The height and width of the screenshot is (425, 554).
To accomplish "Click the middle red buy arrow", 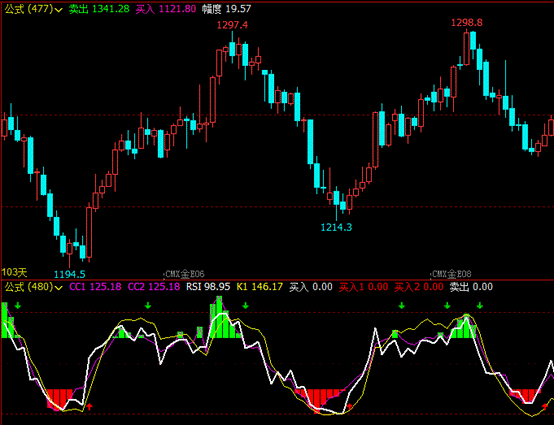I will point(349,407).
